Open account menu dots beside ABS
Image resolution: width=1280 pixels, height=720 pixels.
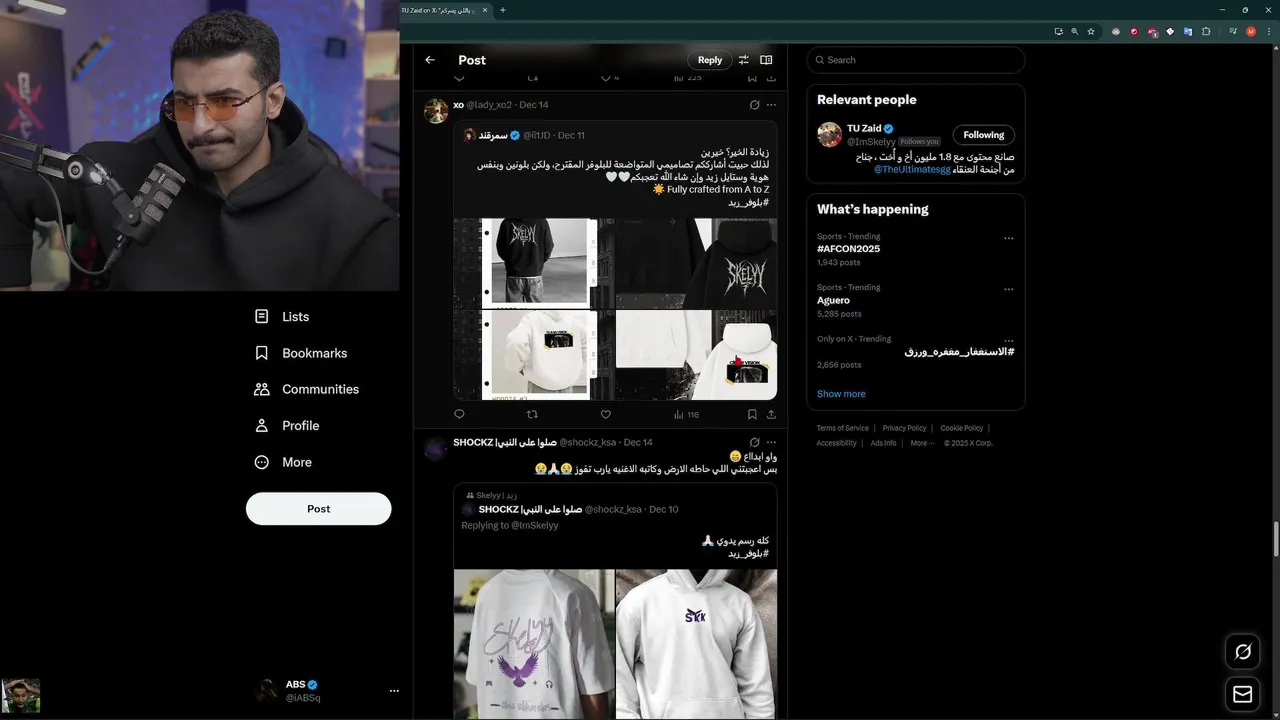tap(394, 691)
